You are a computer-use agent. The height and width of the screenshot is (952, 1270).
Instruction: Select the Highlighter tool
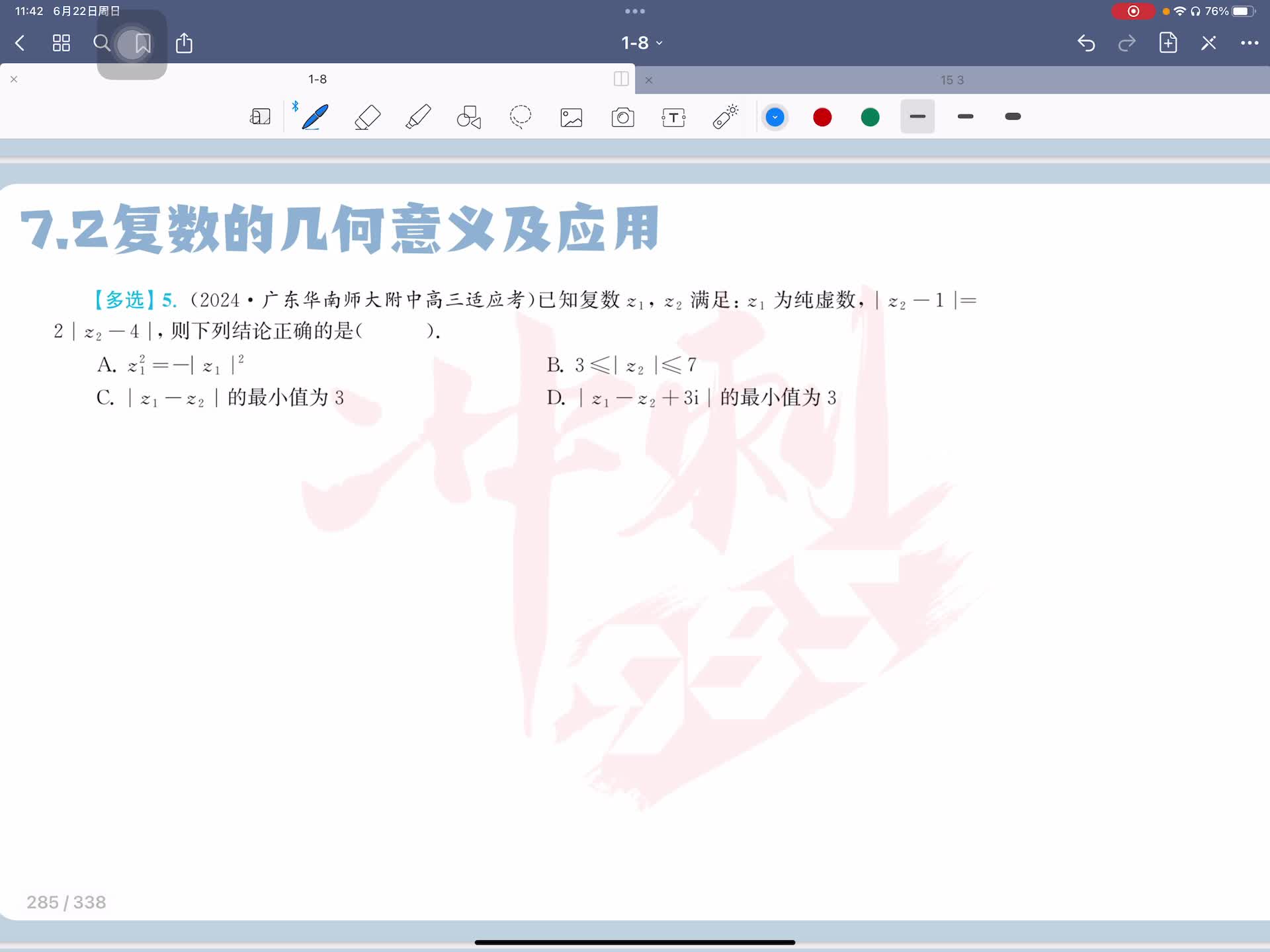[418, 117]
